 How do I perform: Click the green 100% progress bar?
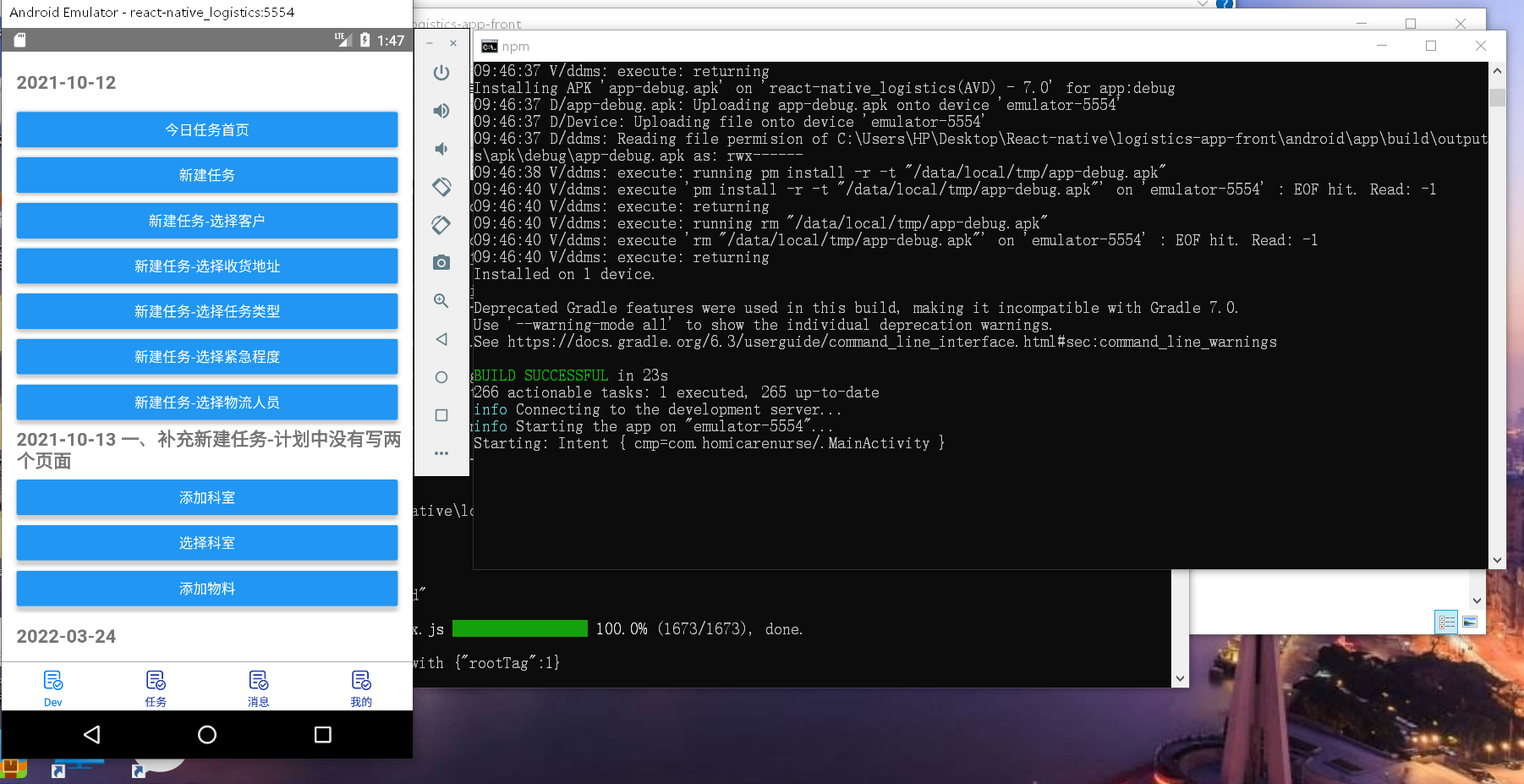pyautogui.click(x=518, y=628)
